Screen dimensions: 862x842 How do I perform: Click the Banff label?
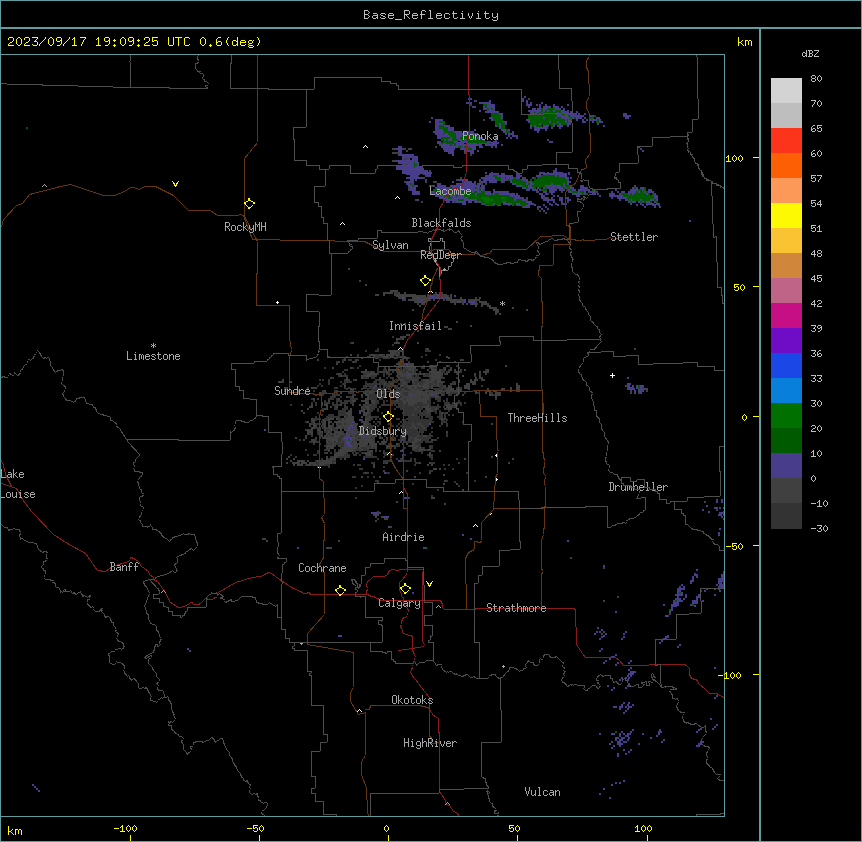[x=124, y=567]
